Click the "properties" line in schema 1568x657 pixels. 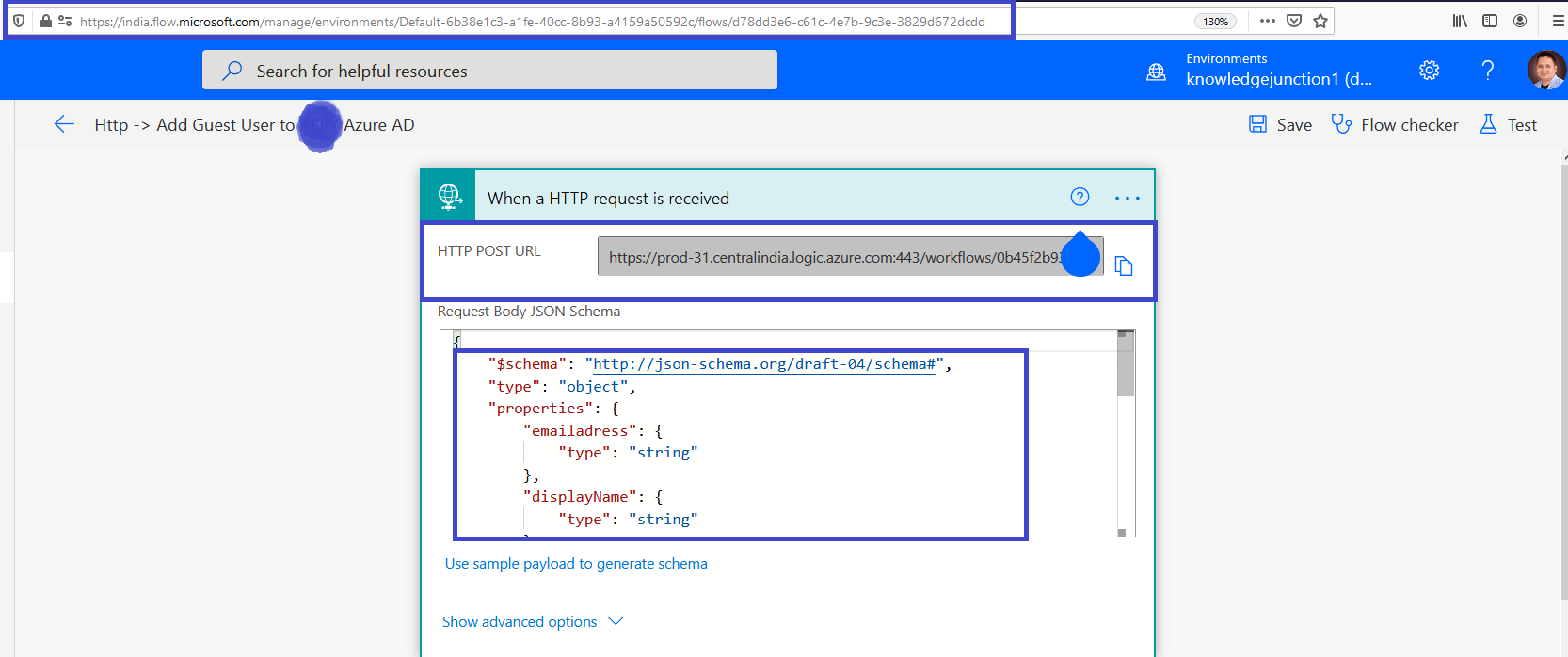click(x=553, y=409)
